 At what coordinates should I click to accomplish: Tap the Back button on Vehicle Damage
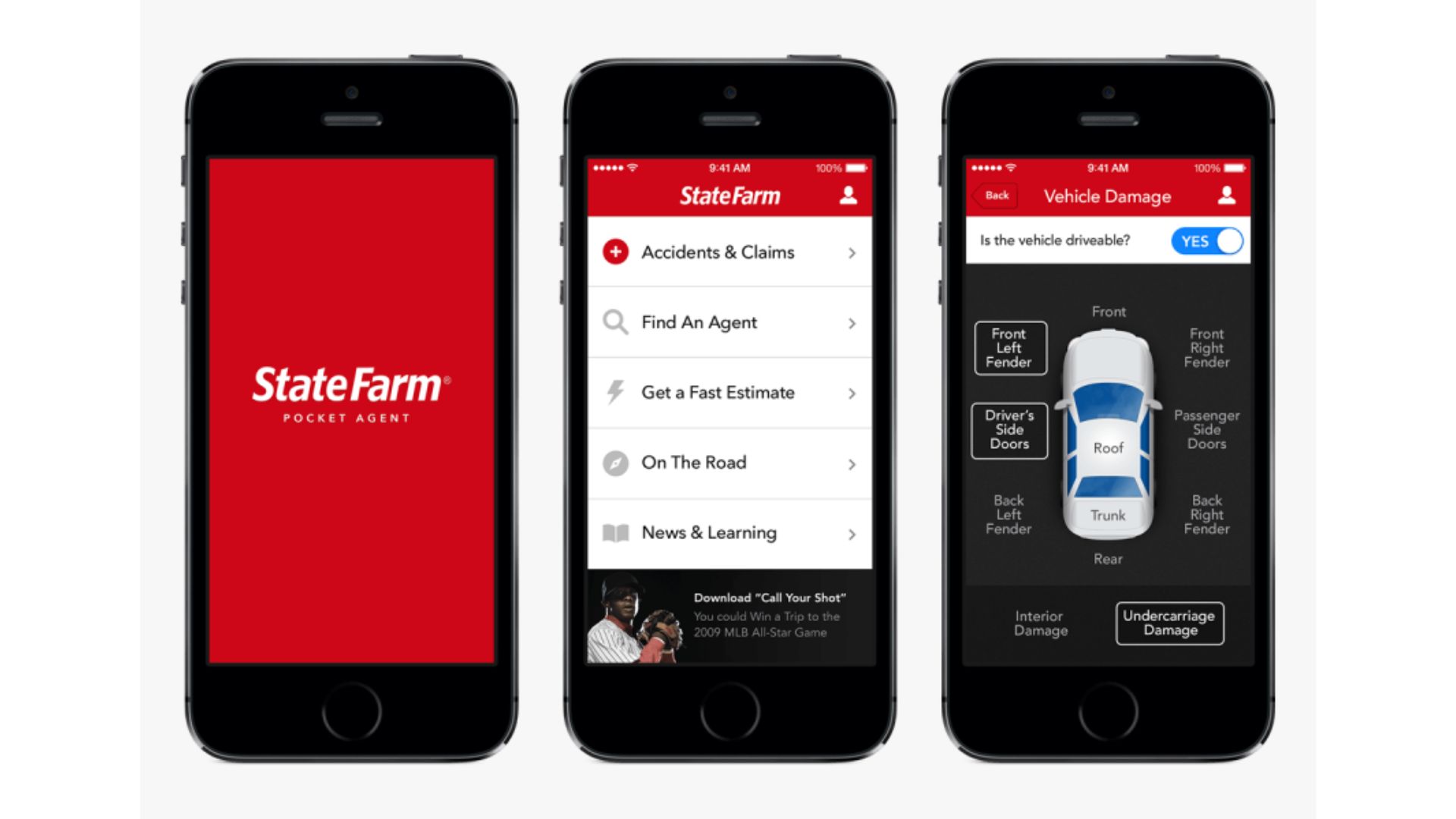coord(996,196)
